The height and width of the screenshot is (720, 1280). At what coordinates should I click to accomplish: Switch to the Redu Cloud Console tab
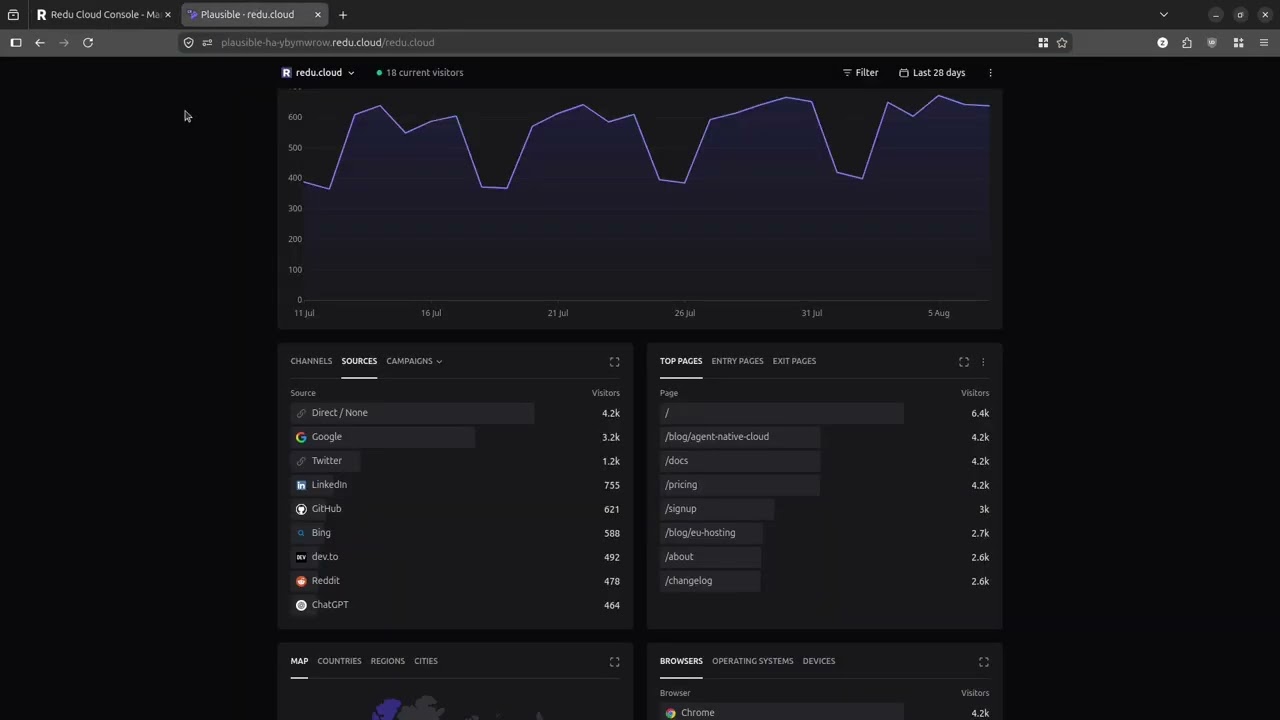(x=102, y=15)
